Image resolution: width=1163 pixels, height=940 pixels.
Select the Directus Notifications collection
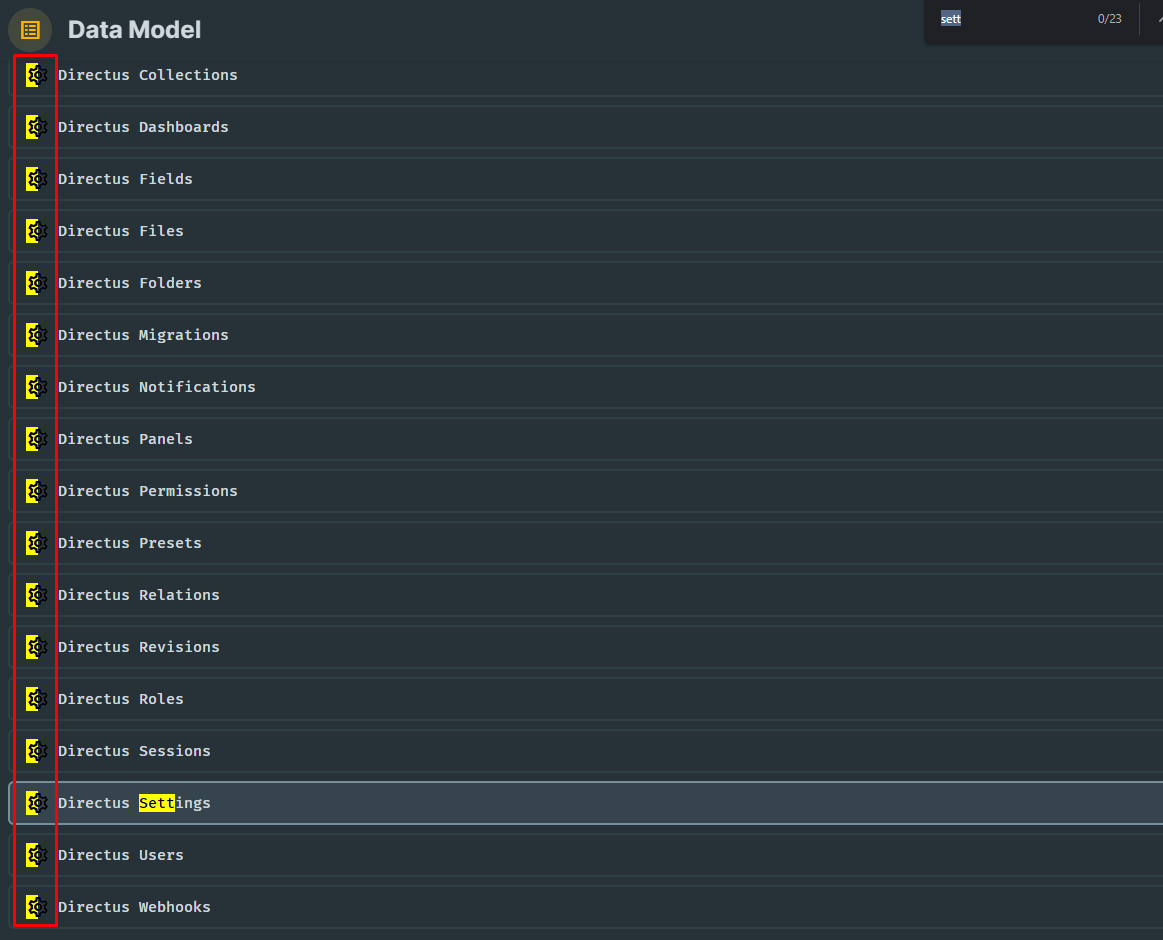tap(586, 387)
